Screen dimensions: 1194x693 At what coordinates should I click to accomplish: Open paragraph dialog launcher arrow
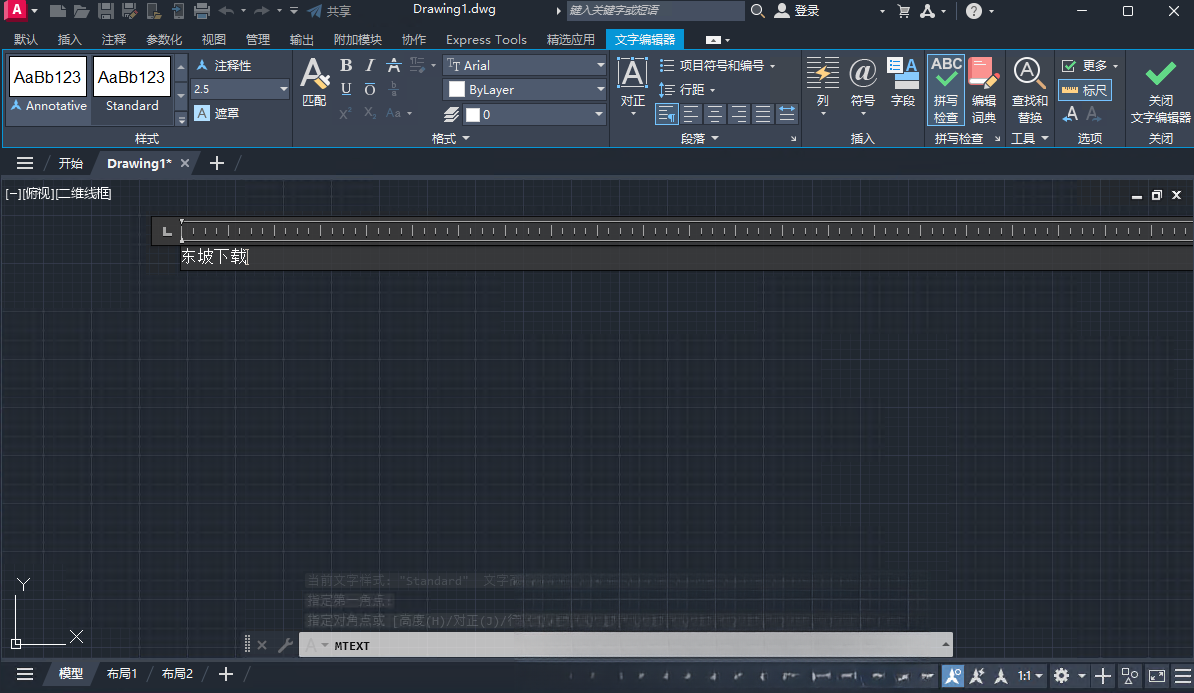[x=793, y=139]
